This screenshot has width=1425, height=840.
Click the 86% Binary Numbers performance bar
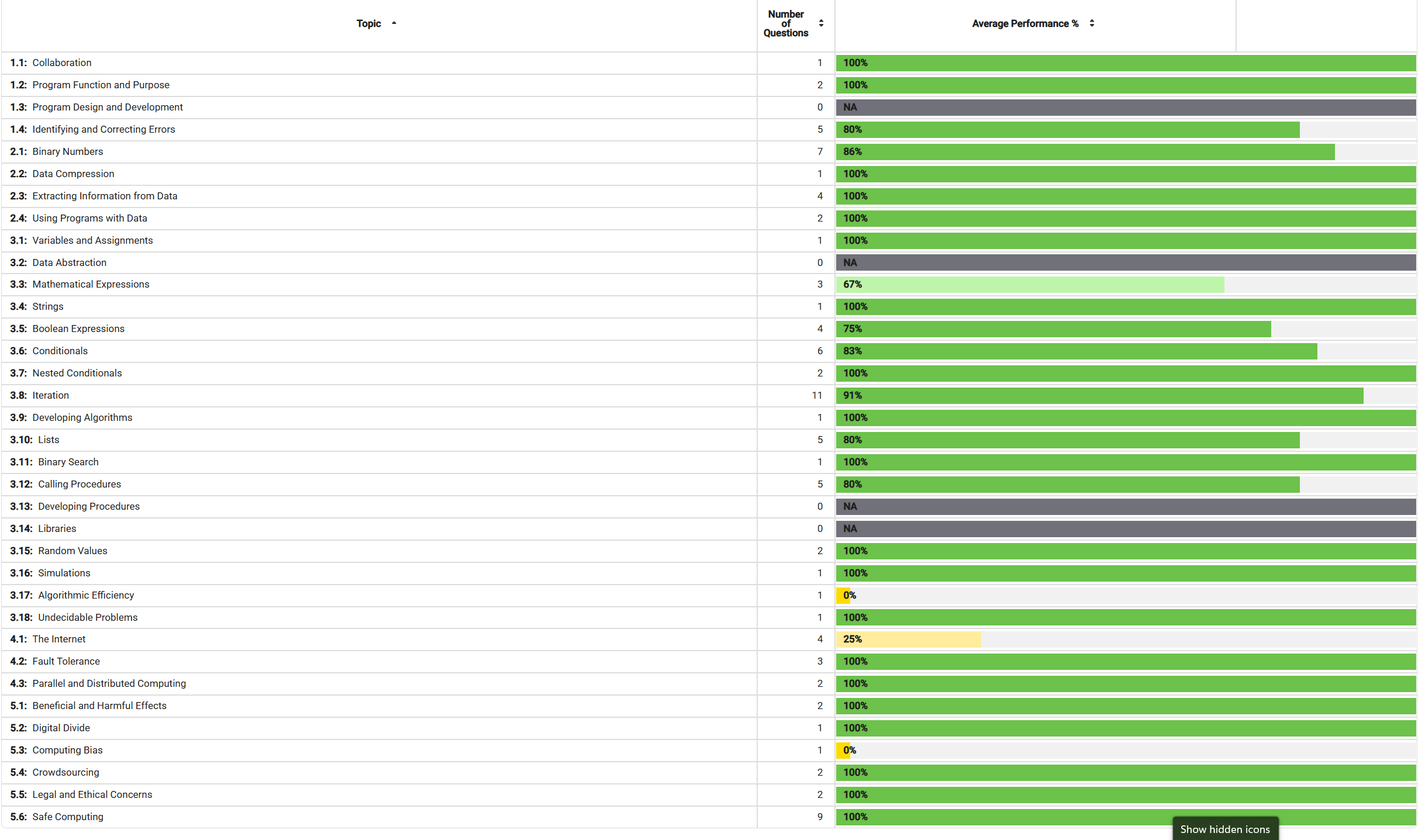[1085, 152]
